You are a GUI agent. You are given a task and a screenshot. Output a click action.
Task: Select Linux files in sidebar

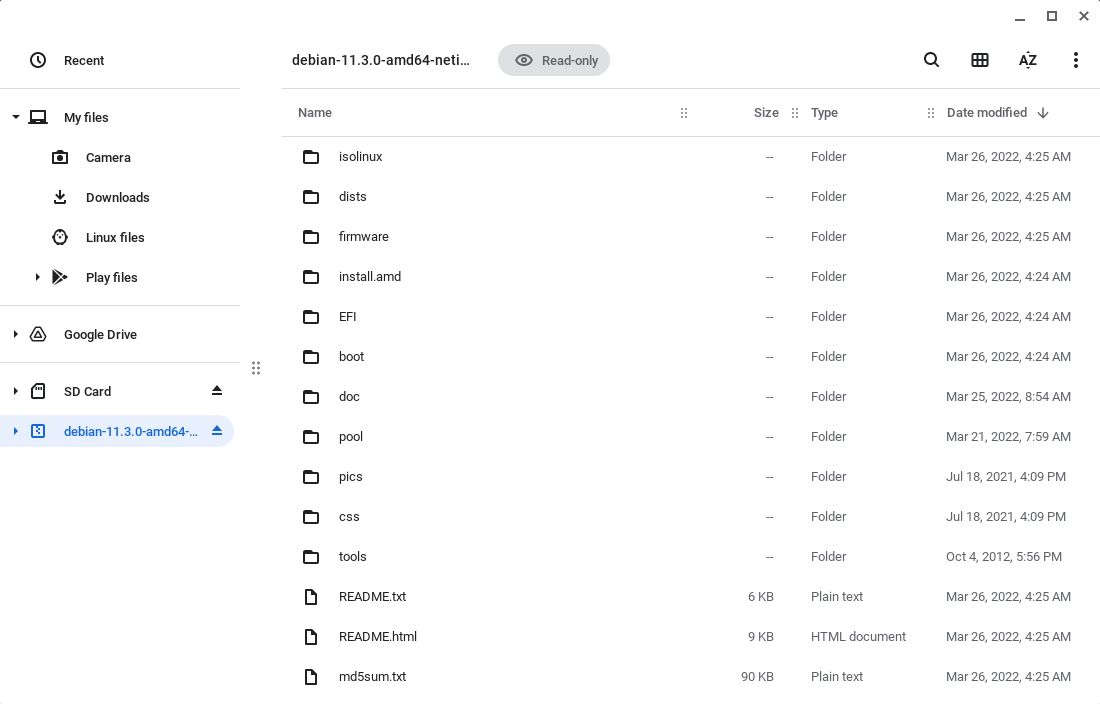pyautogui.click(x=115, y=237)
